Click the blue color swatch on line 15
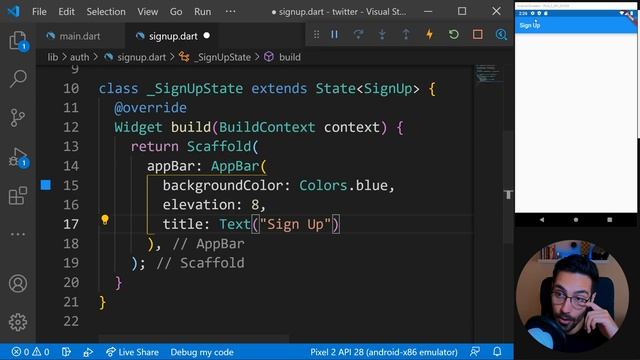This screenshot has width=640, height=360. pos(46,185)
